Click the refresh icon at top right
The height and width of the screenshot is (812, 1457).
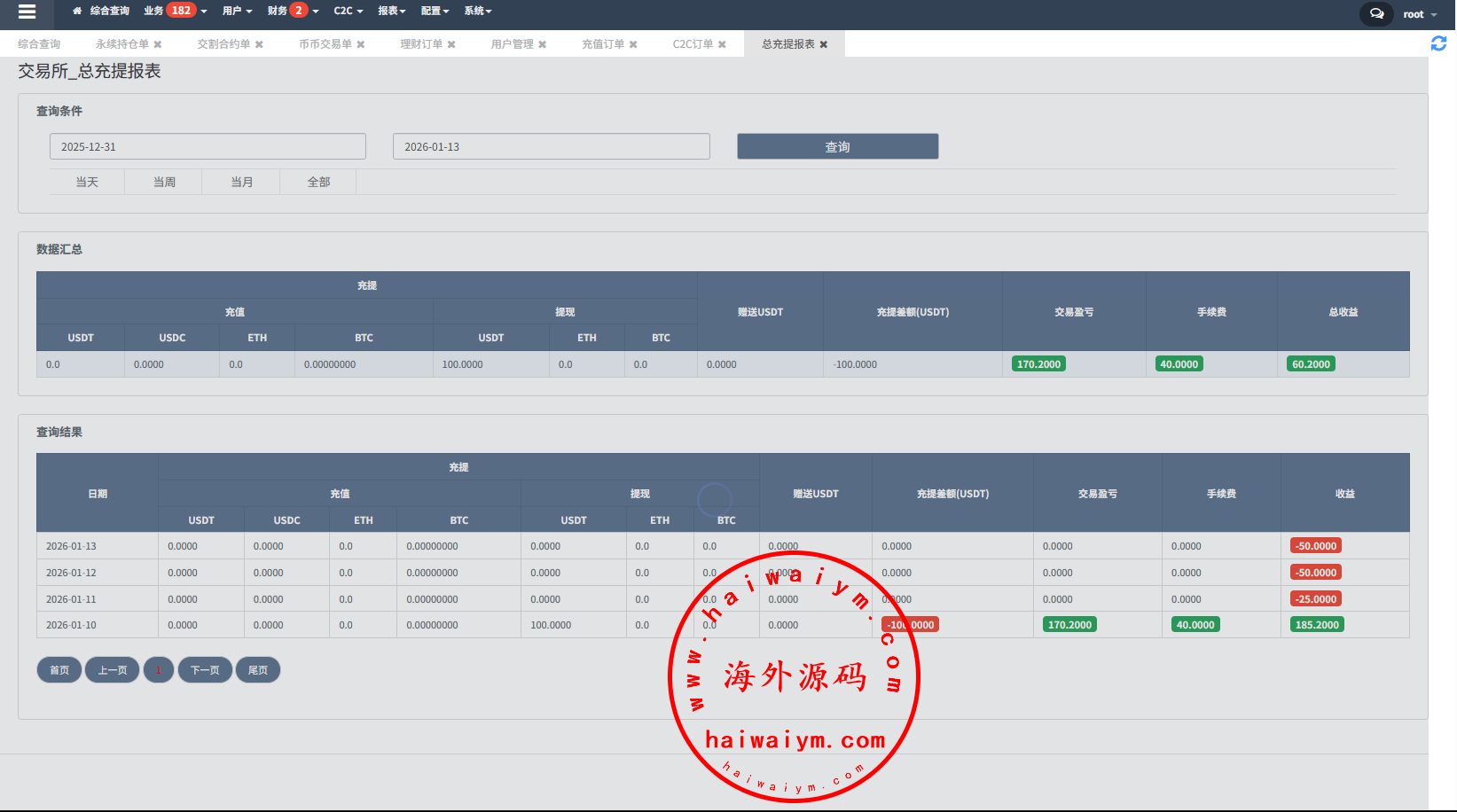(1438, 43)
